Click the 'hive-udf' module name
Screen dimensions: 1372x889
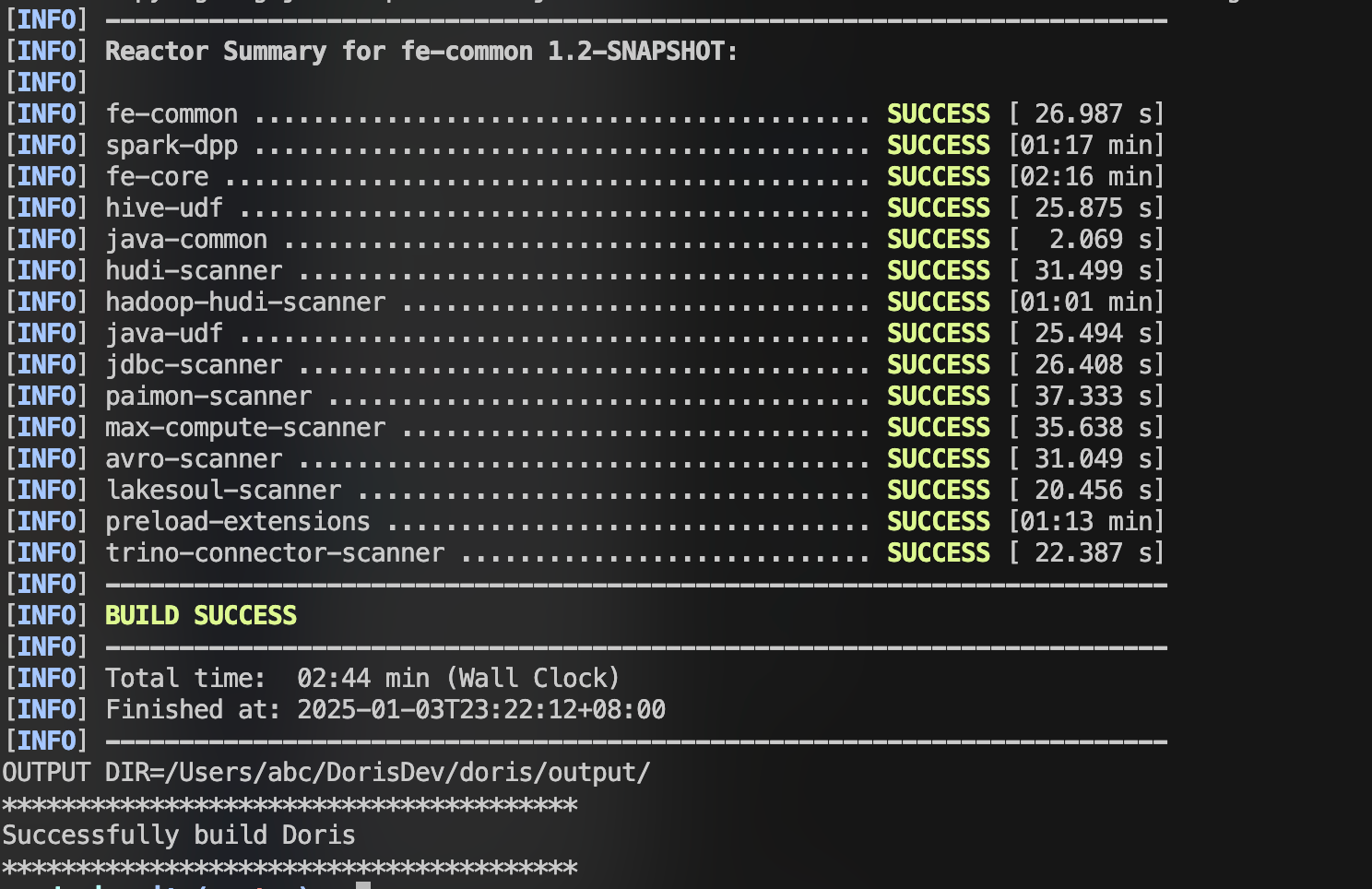pos(164,207)
